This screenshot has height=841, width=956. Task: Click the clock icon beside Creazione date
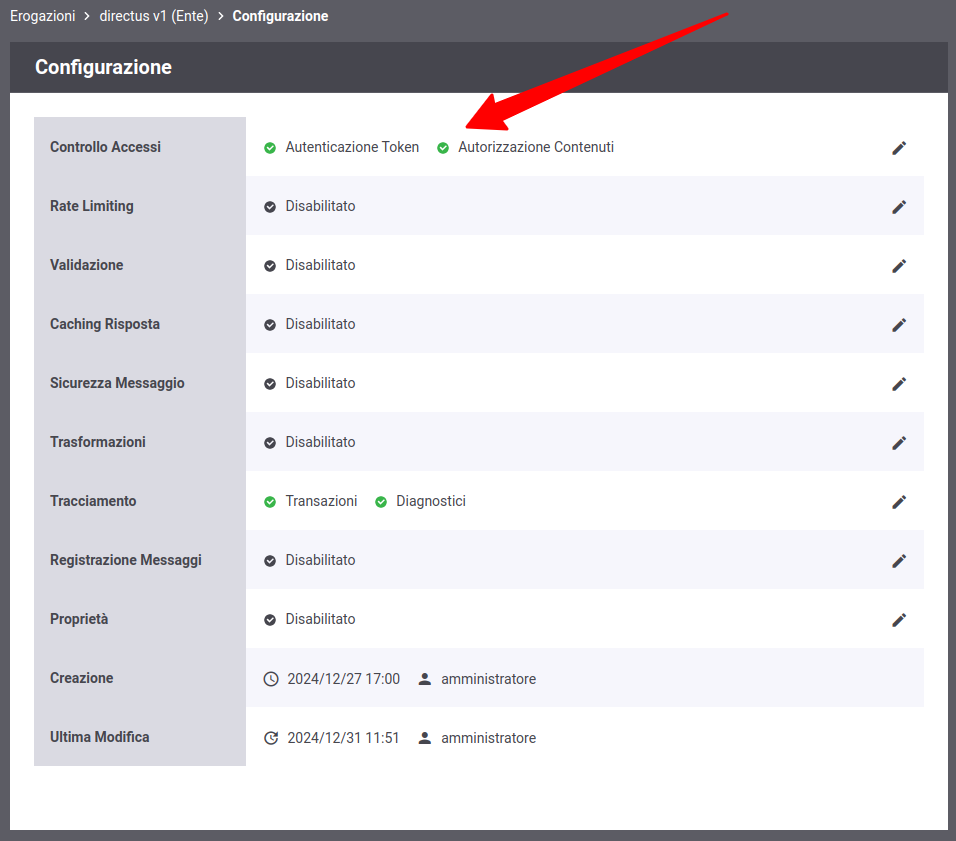click(271, 679)
